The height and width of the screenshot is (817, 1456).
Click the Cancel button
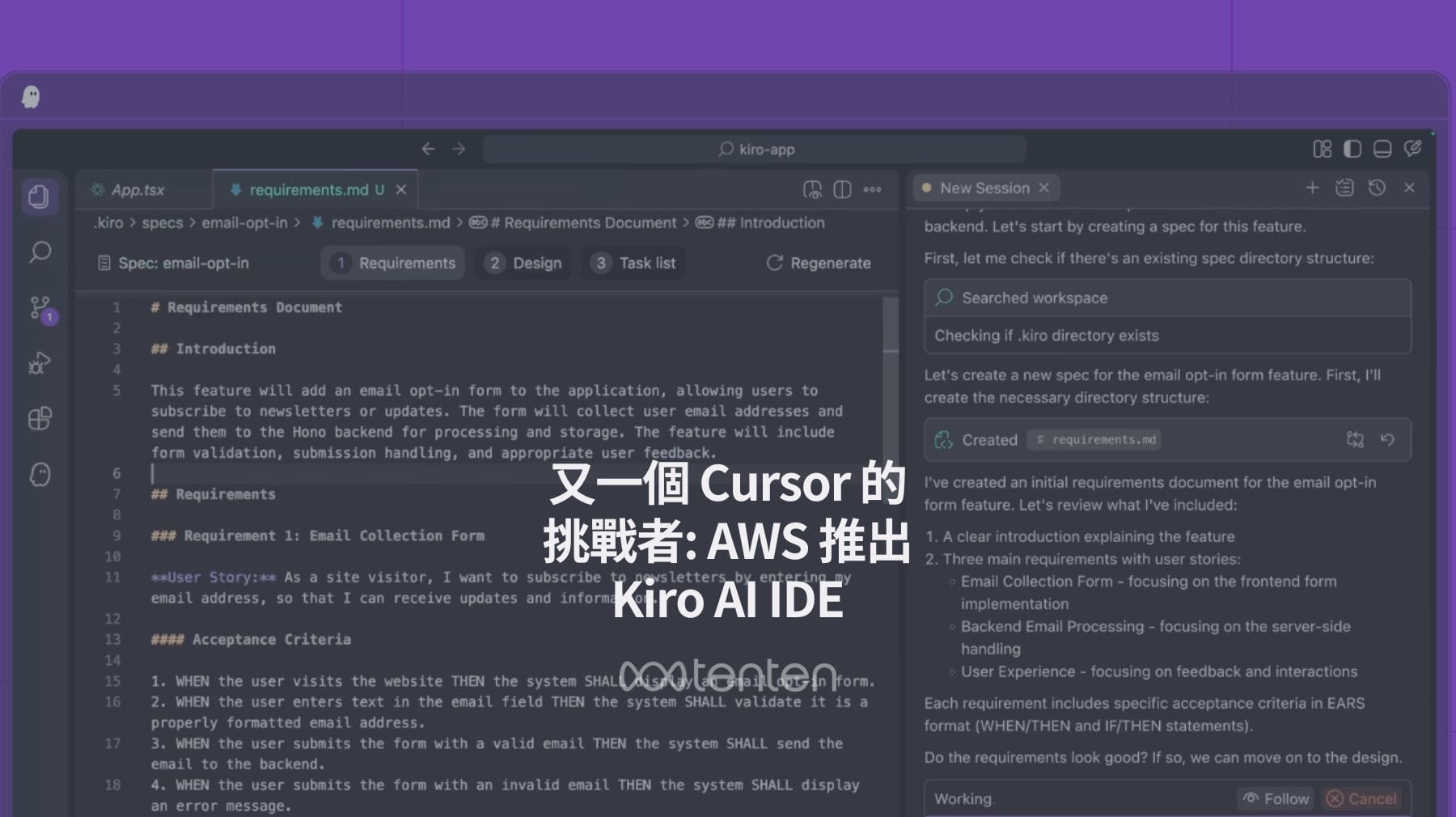[x=1361, y=798]
